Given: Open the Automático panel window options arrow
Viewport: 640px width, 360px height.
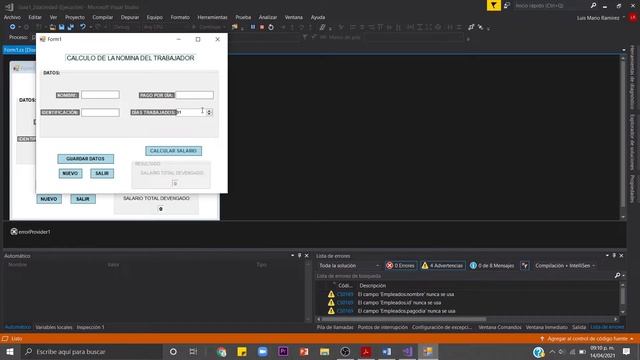Looking at the screenshot, I should pyautogui.click(x=292, y=256).
